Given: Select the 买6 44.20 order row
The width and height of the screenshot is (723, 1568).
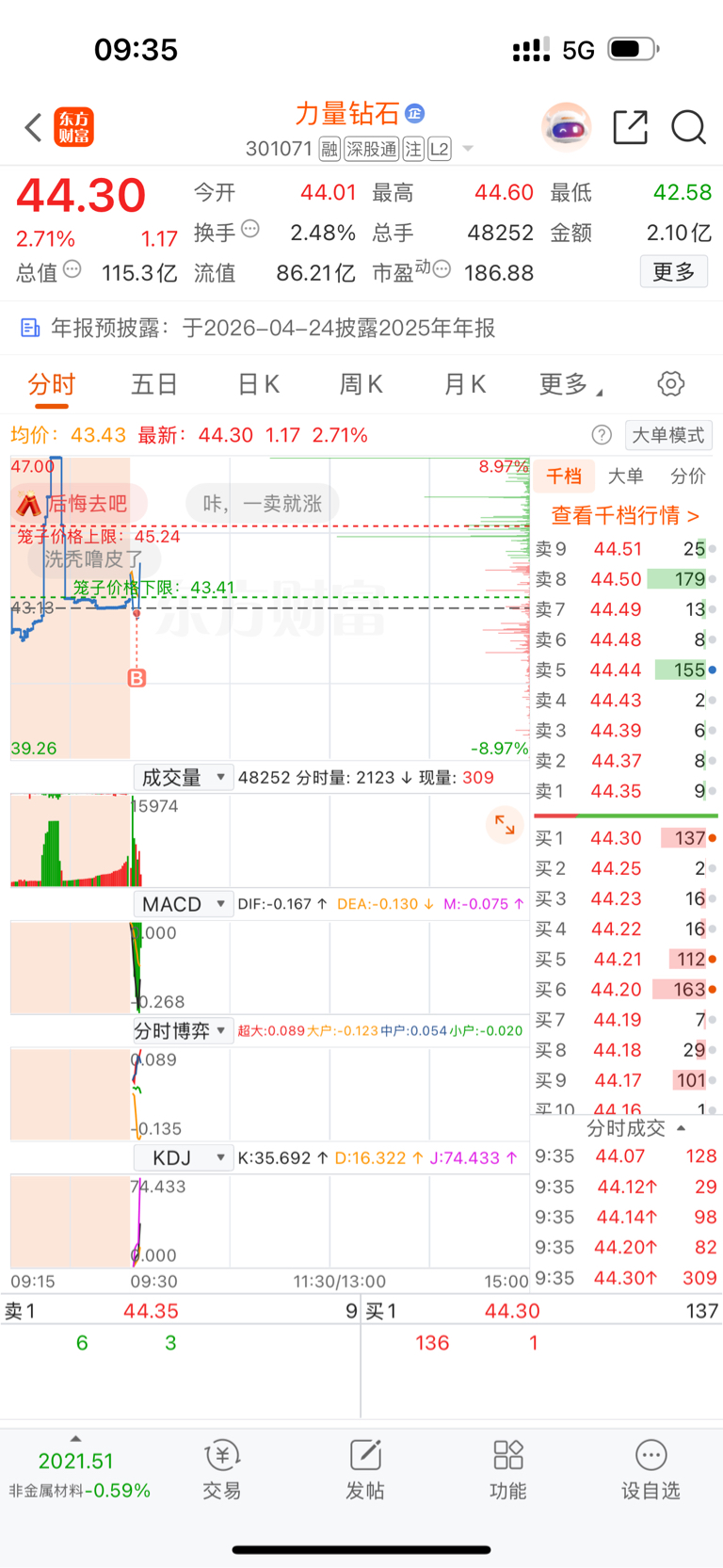Looking at the screenshot, I should (x=626, y=990).
